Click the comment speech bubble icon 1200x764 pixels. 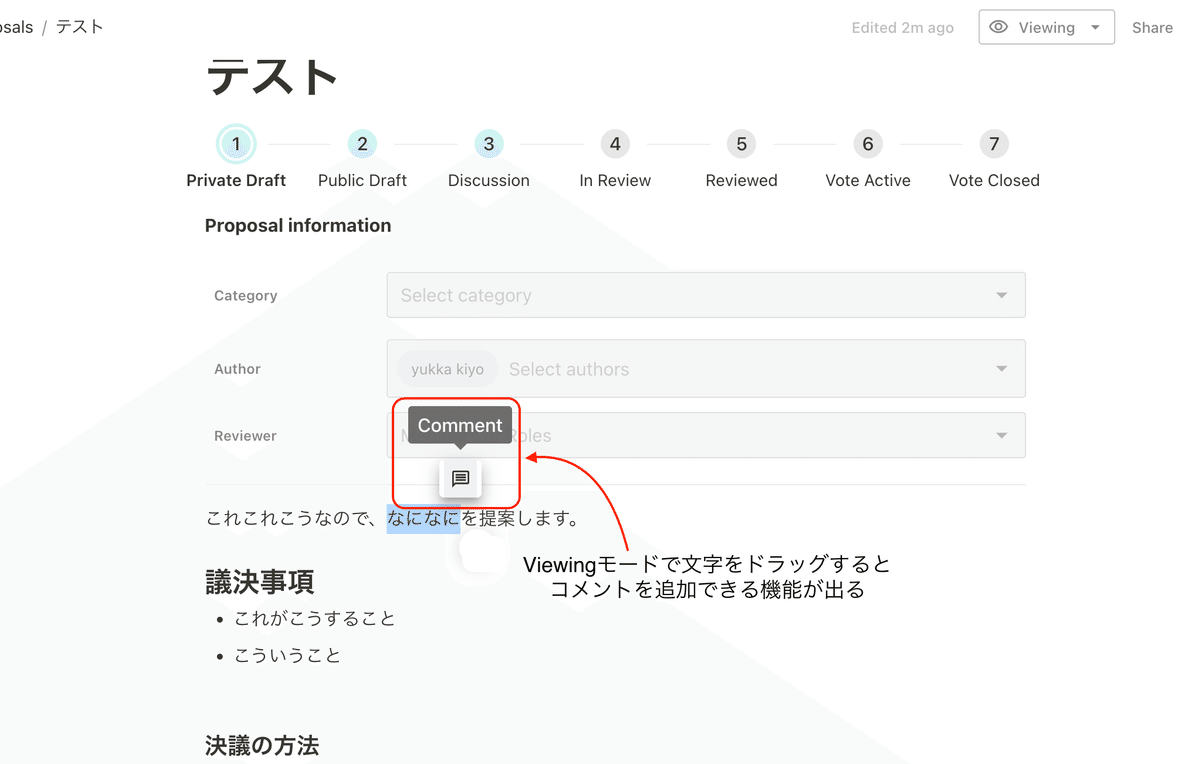(x=459, y=478)
